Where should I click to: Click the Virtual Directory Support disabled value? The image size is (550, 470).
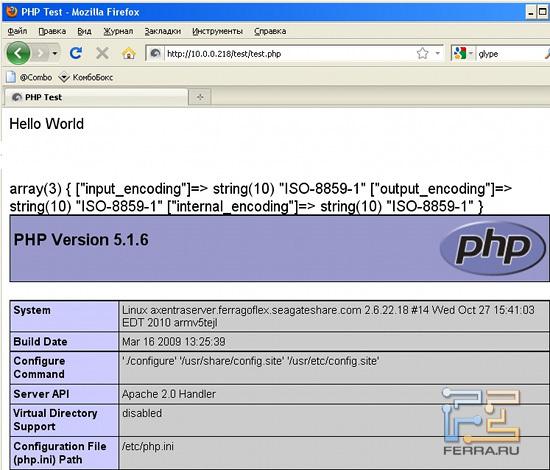(142, 413)
